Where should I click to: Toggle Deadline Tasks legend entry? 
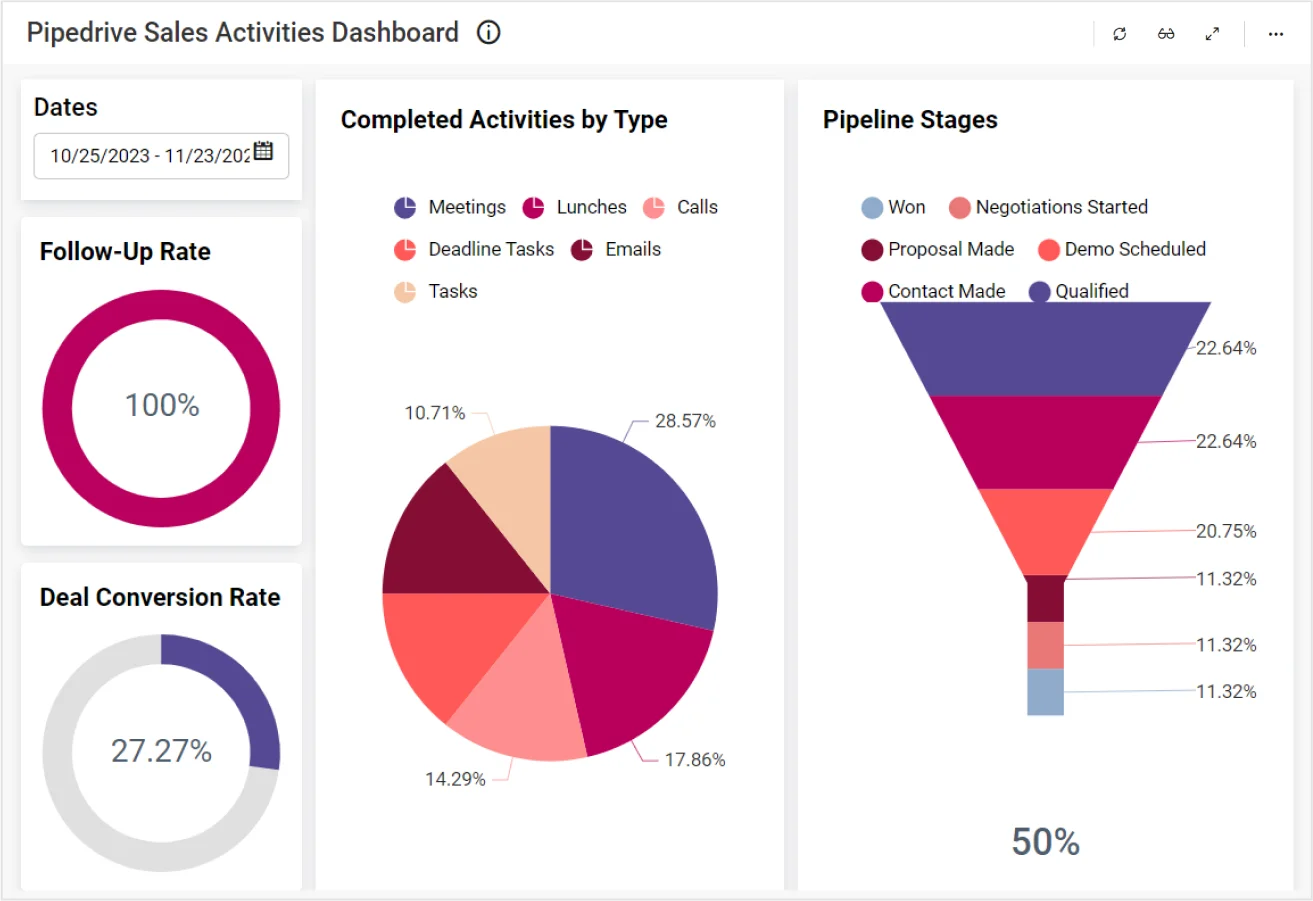pyautogui.click(x=491, y=250)
